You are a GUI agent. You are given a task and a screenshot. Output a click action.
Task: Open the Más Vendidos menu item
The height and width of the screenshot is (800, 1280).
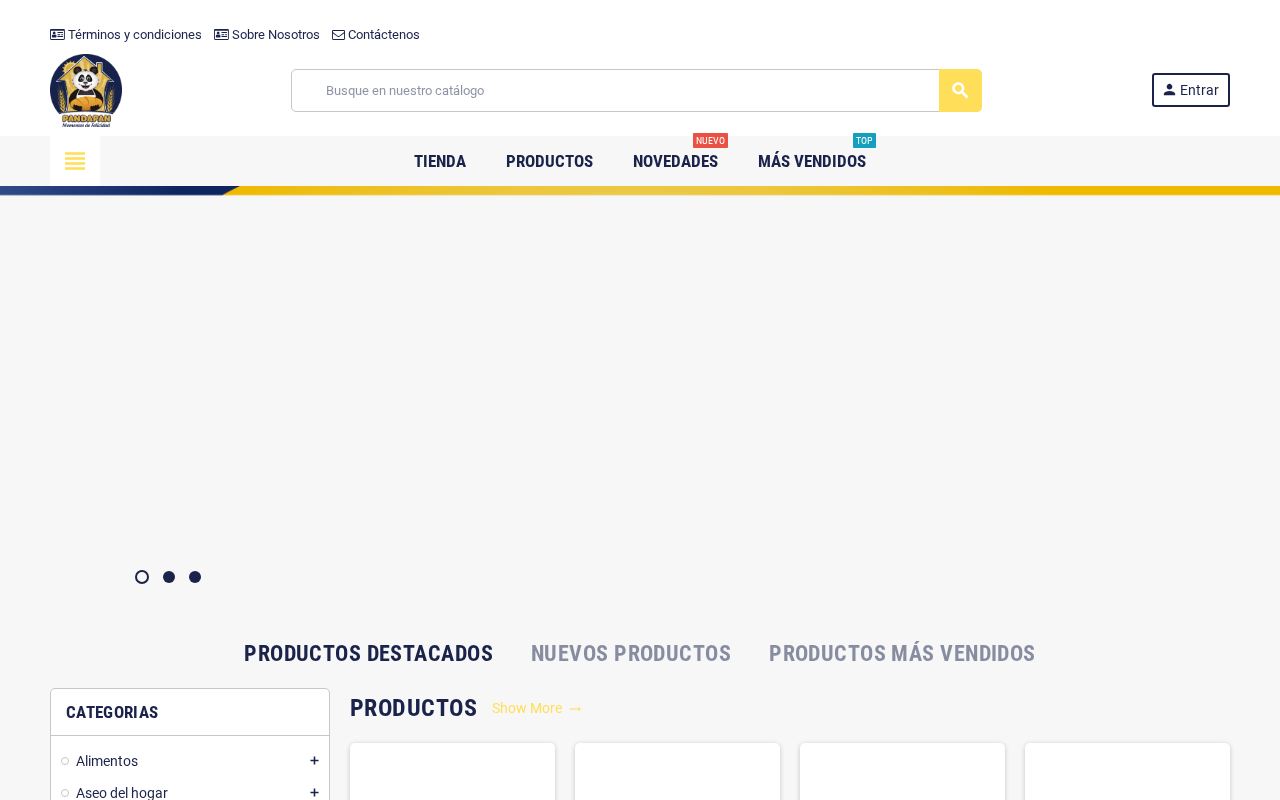(812, 161)
